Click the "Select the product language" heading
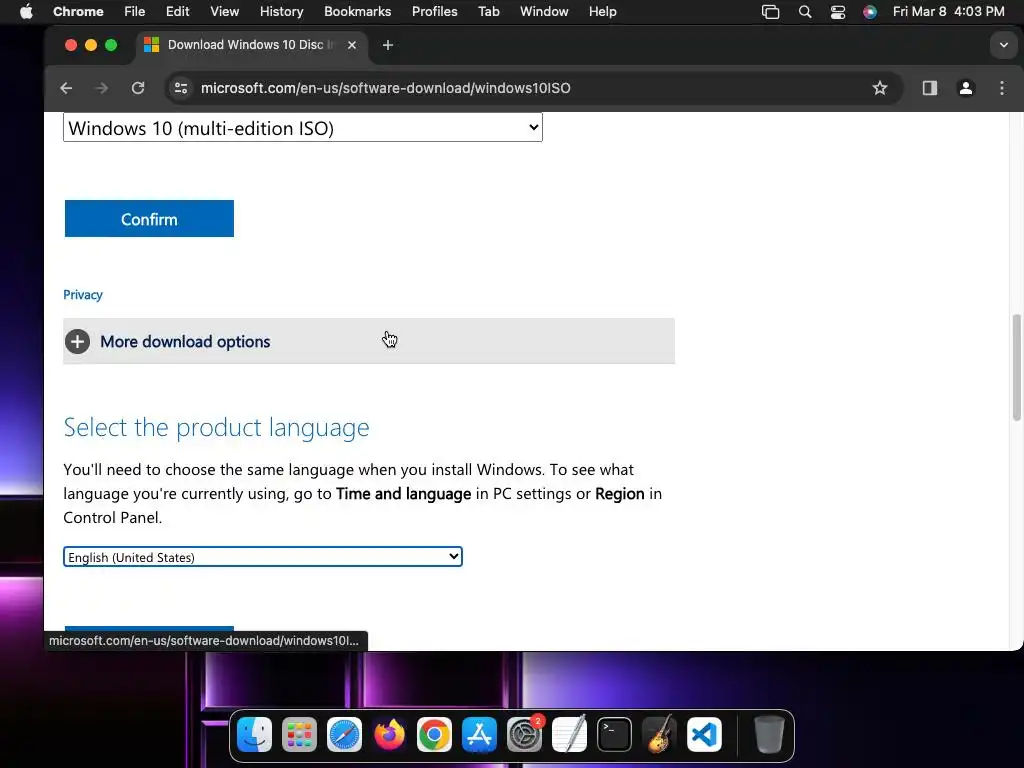This screenshot has width=1024, height=768. 216,427
